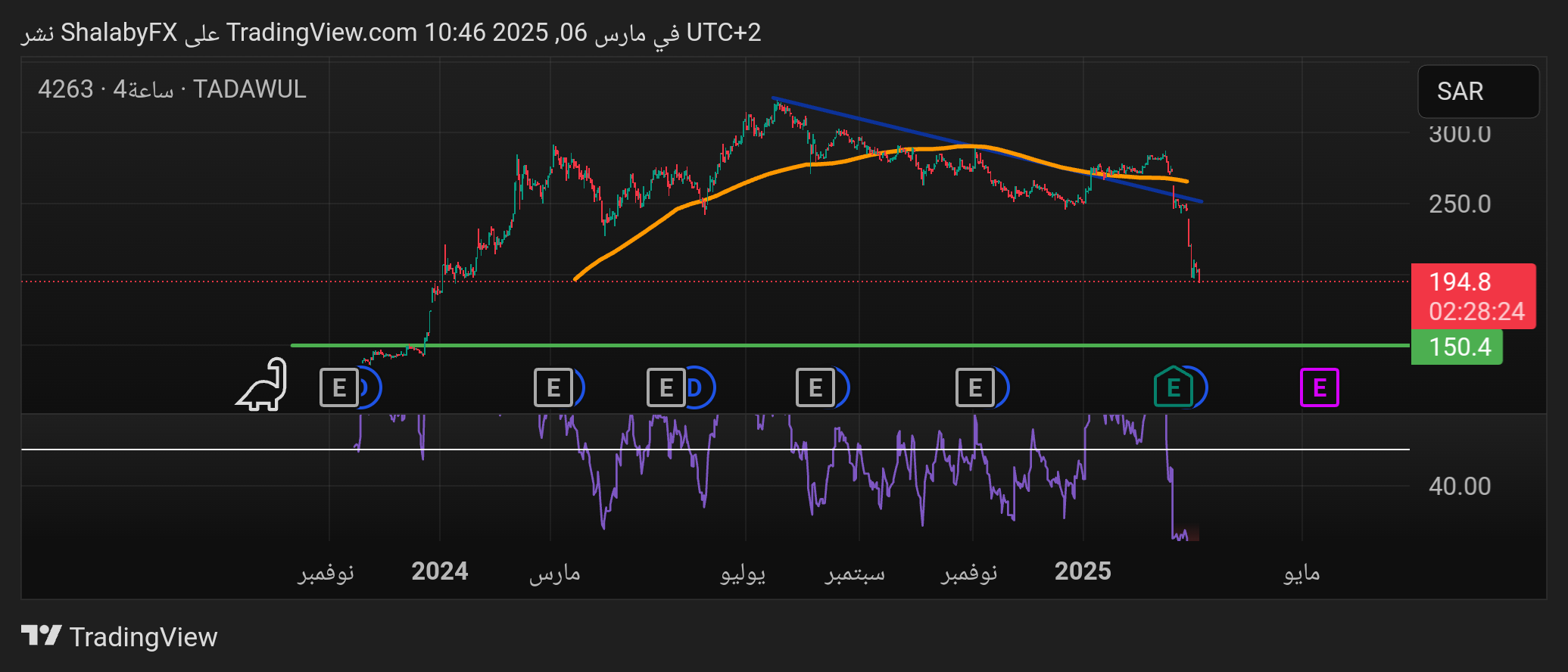Select the E earnings marker above November 2024
The width and height of the screenshot is (1568, 672).
click(x=974, y=387)
